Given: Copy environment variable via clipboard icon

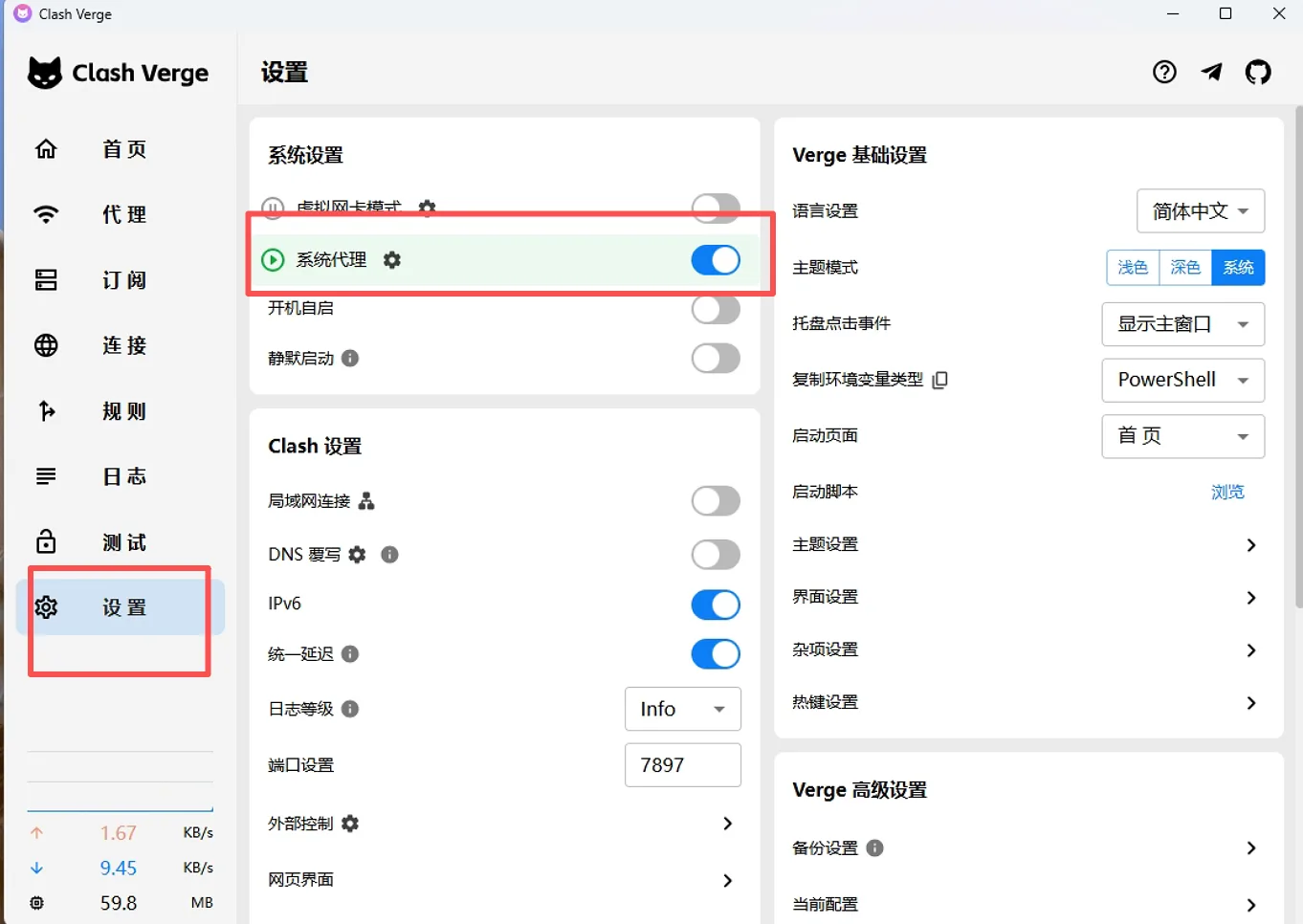Looking at the screenshot, I should click(x=940, y=380).
